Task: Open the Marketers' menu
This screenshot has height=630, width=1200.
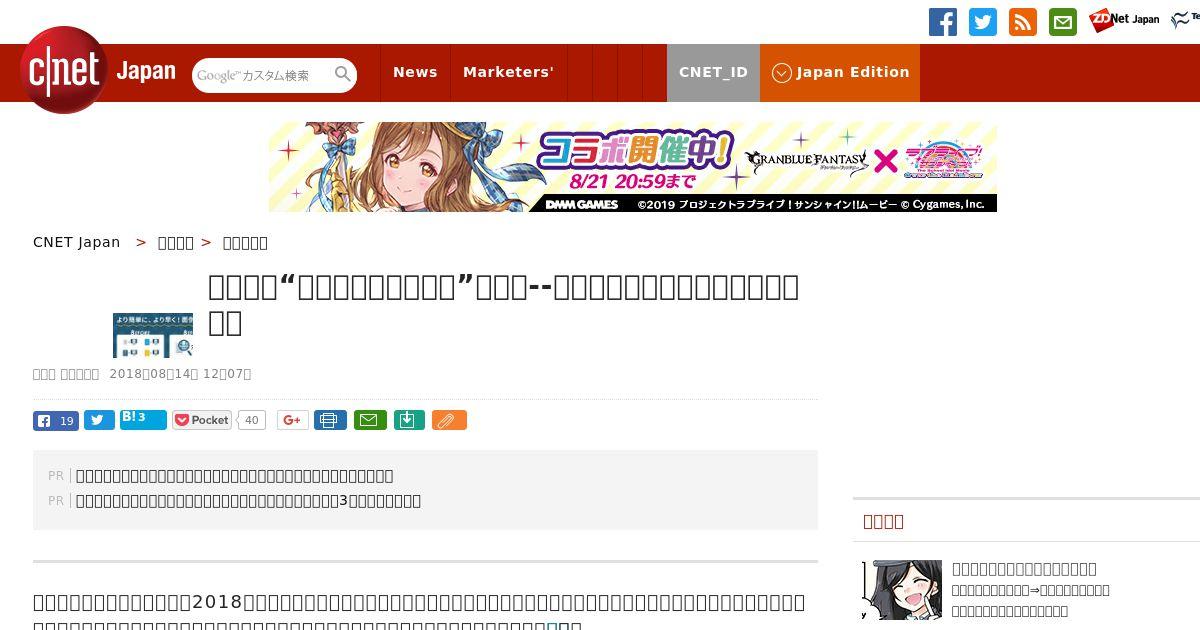Action: click(508, 72)
